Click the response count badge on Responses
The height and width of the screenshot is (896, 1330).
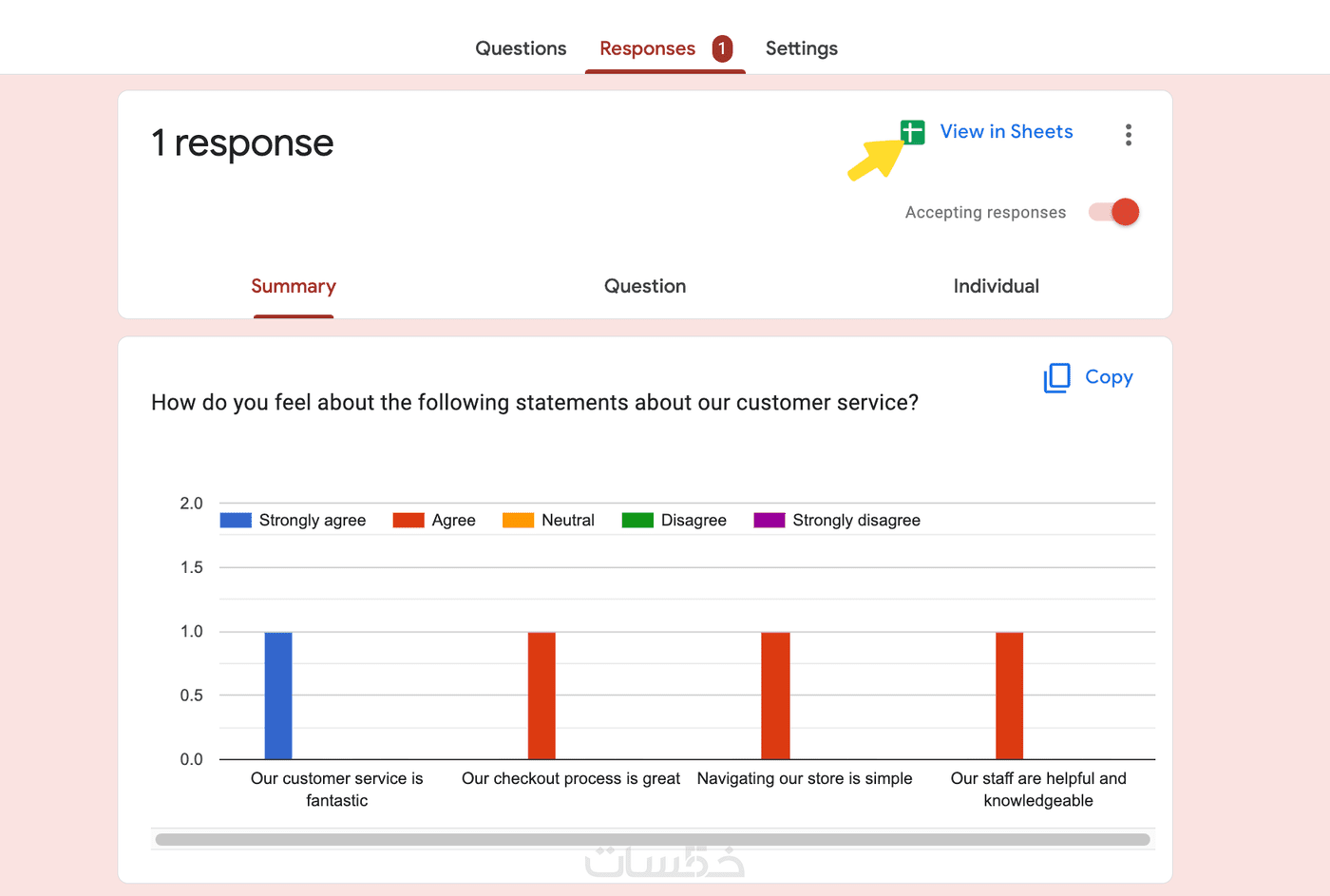click(x=722, y=48)
